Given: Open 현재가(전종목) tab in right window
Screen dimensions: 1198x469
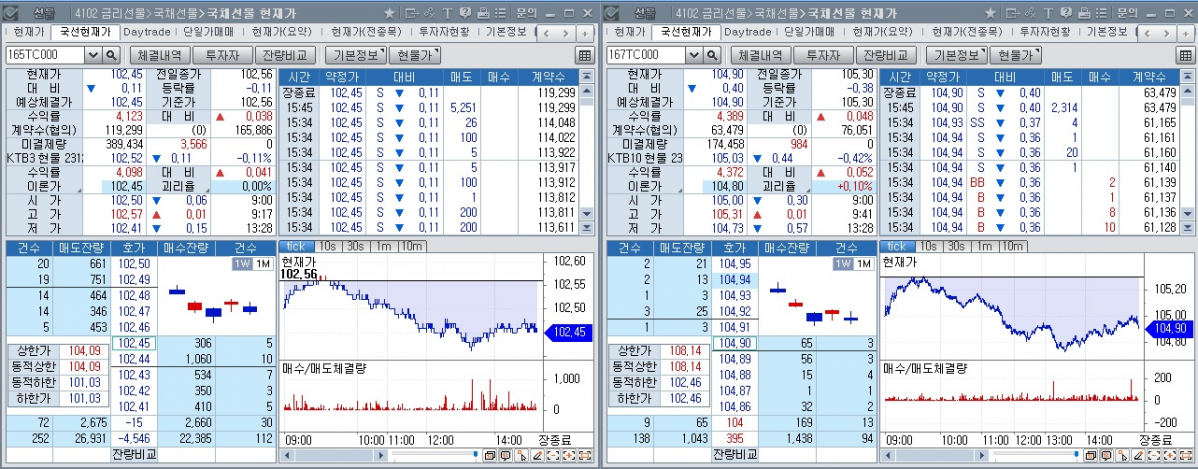Looking at the screenshot, I should (965, 32).
